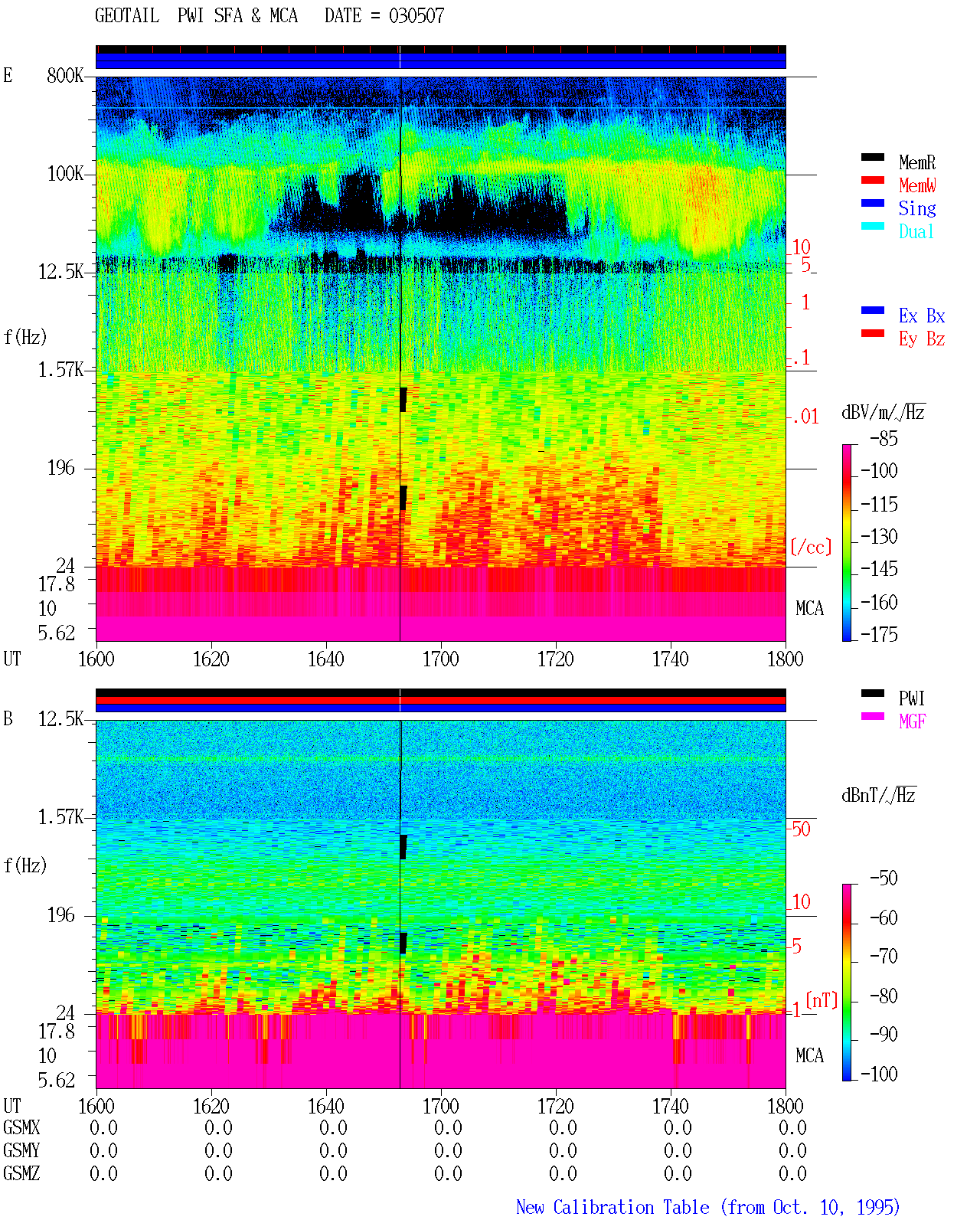
Task: Click the 'Ey Bz' legend label
Action: [922, 339]
